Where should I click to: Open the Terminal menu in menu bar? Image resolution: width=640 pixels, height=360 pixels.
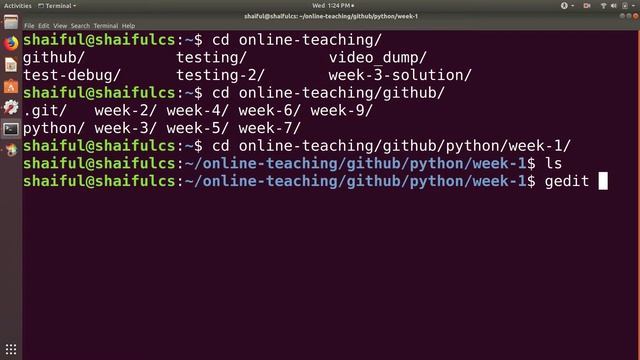[x=106, y=26]
